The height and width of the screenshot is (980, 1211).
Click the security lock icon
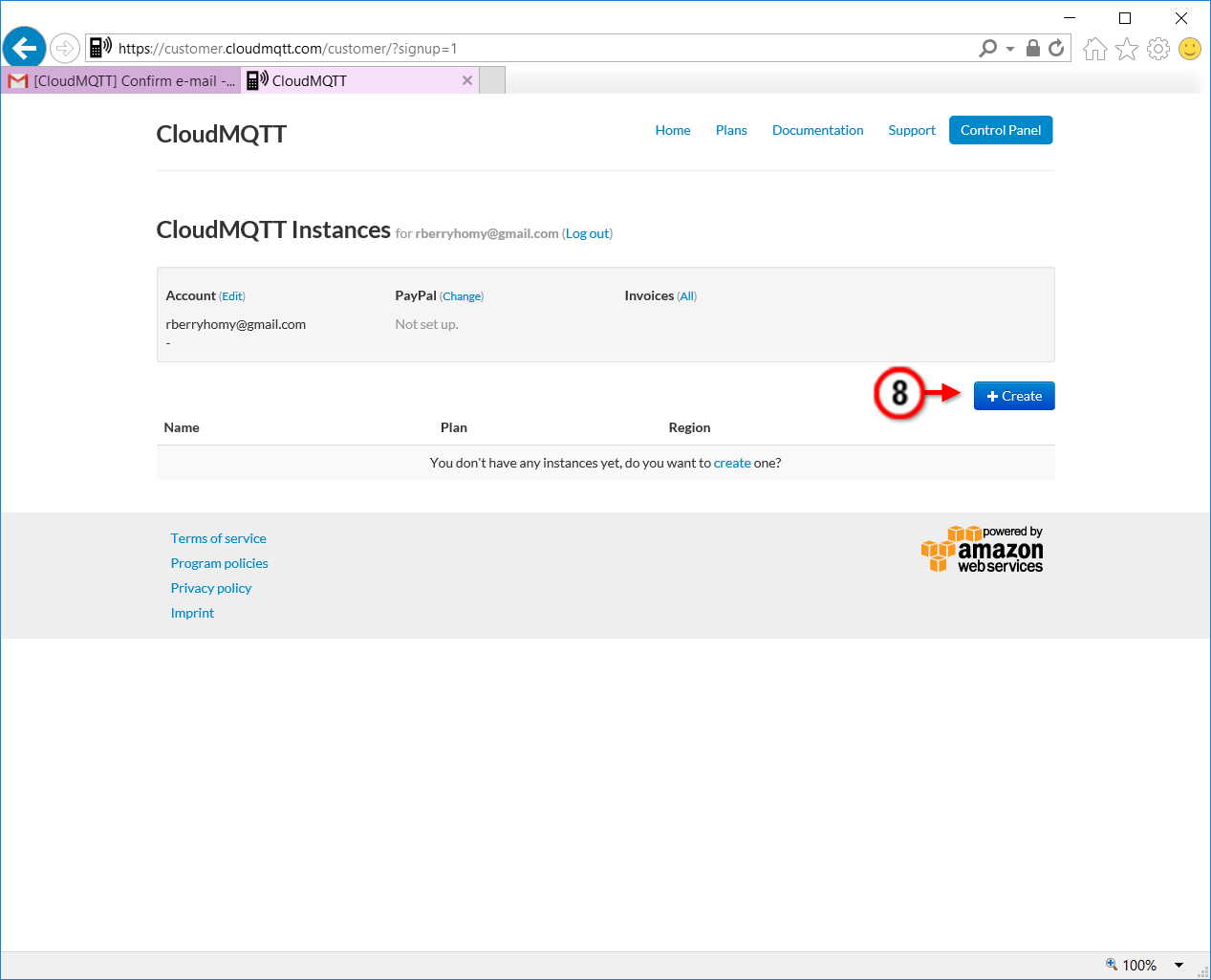point(1033,48)
